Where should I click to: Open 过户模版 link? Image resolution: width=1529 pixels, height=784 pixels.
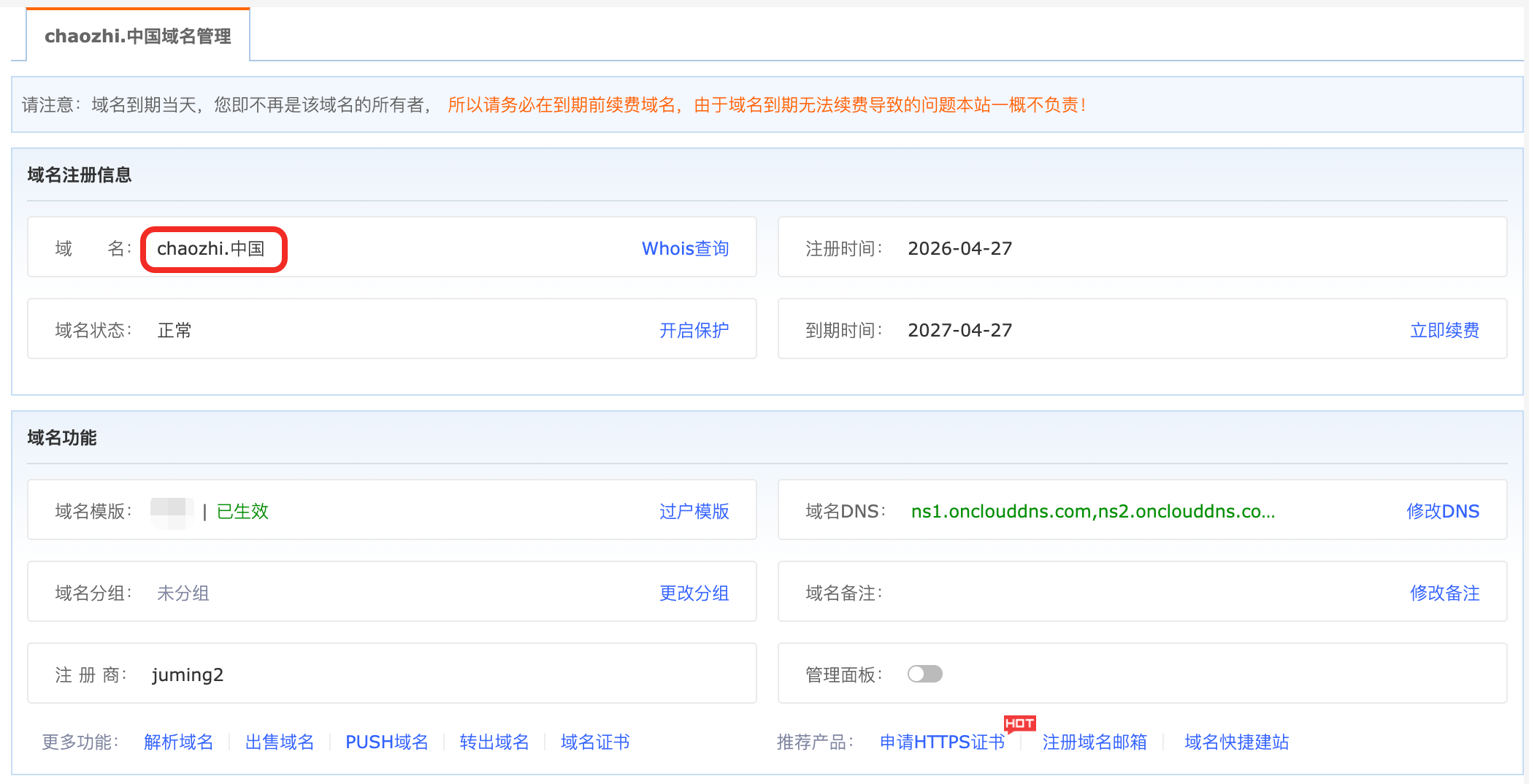pos(694,512)
